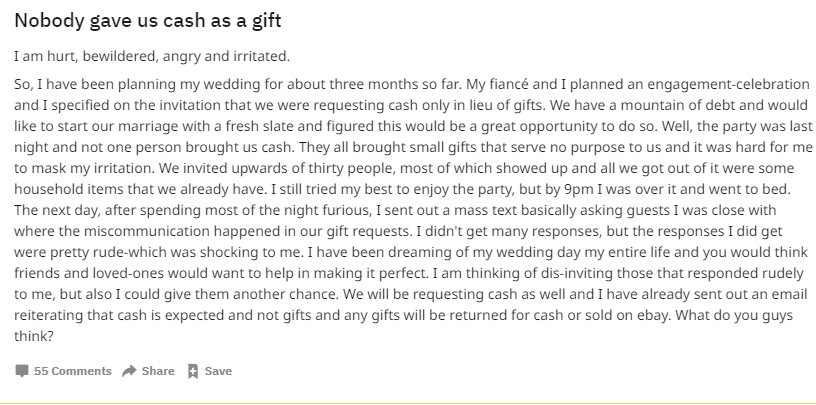Click the phrase "mountain of debt"
816x405 pixels.
click(678, 105)
